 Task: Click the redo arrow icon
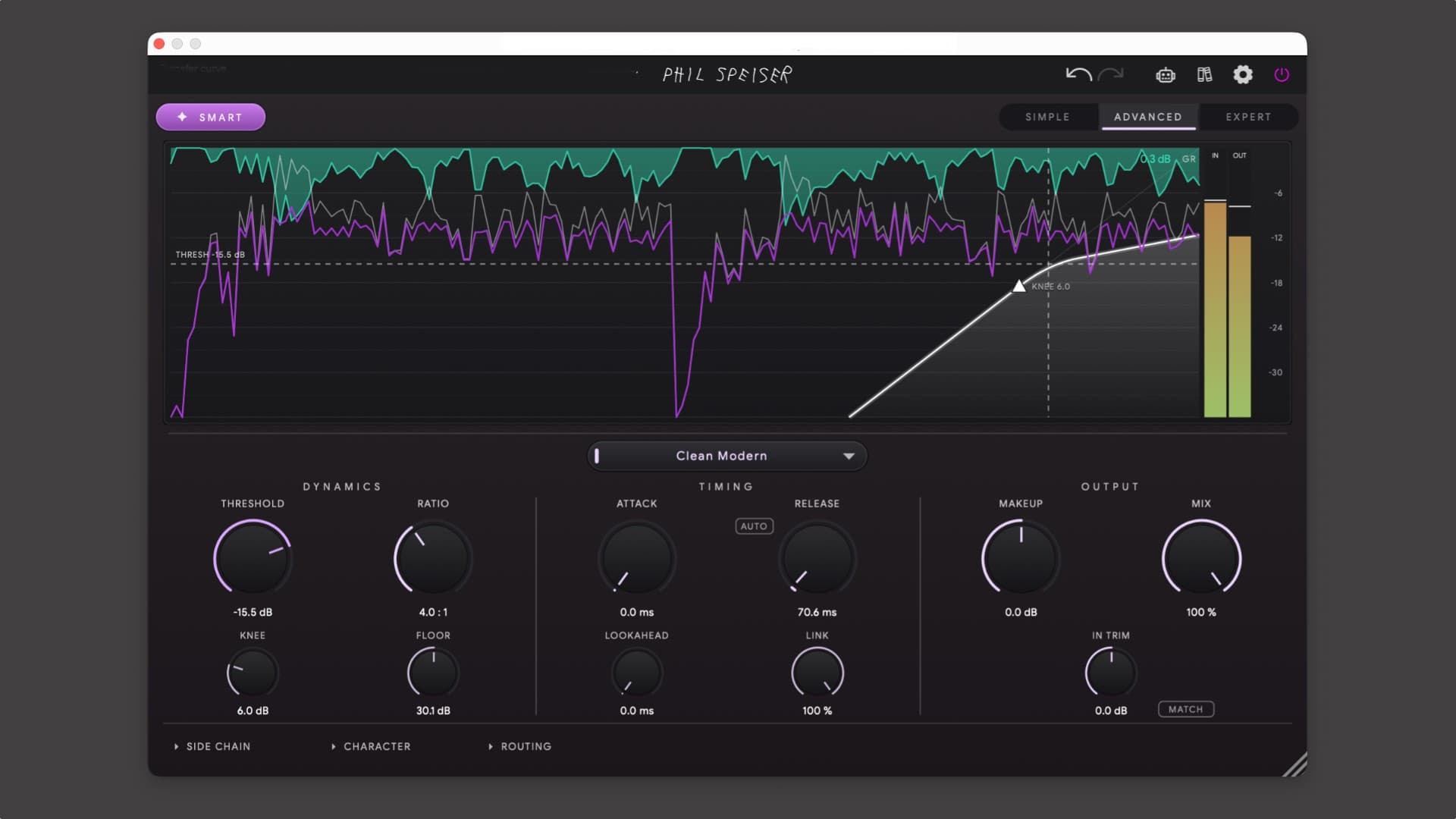1111,74
